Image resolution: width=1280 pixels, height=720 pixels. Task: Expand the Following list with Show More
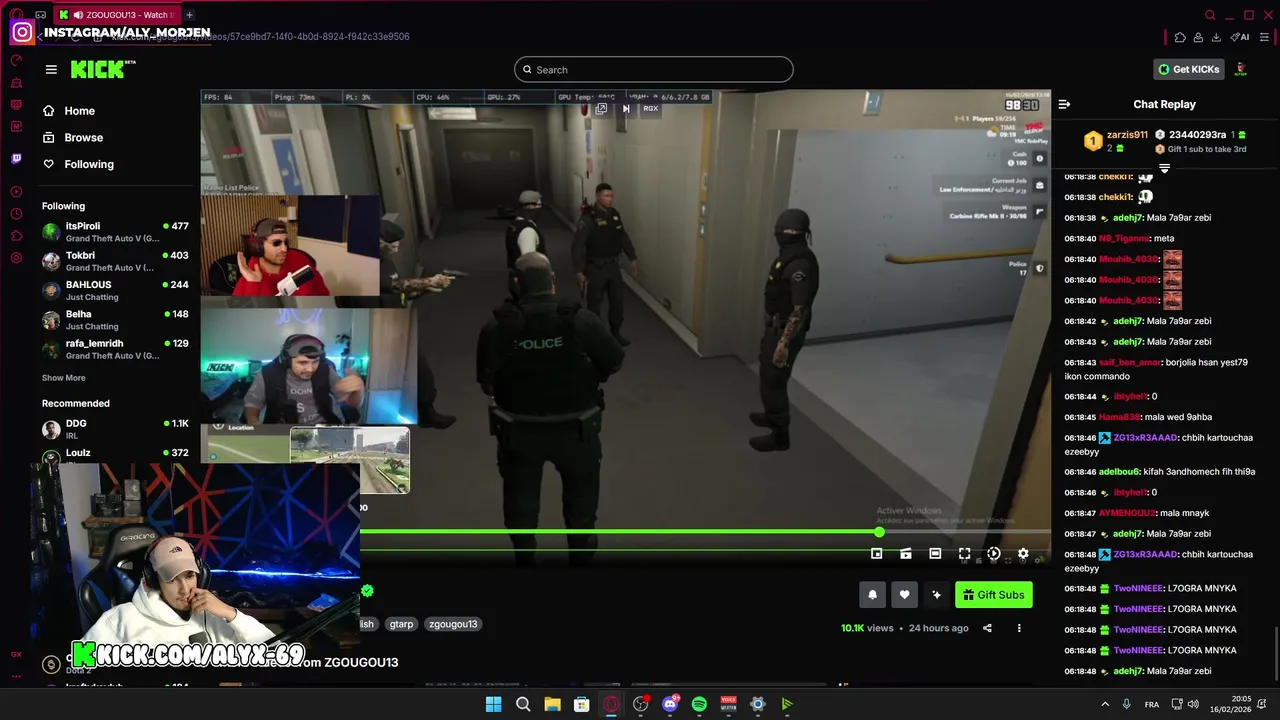[x=63, y=378]
